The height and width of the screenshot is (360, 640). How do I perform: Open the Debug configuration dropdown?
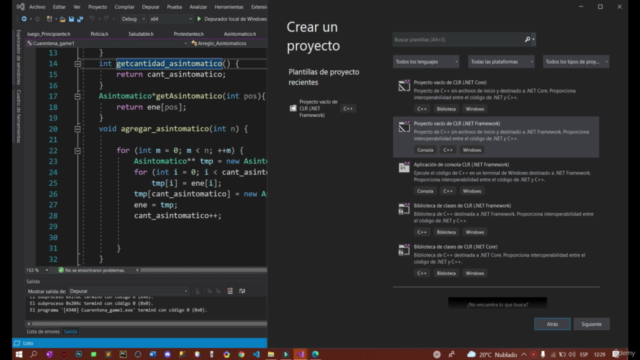133,19
